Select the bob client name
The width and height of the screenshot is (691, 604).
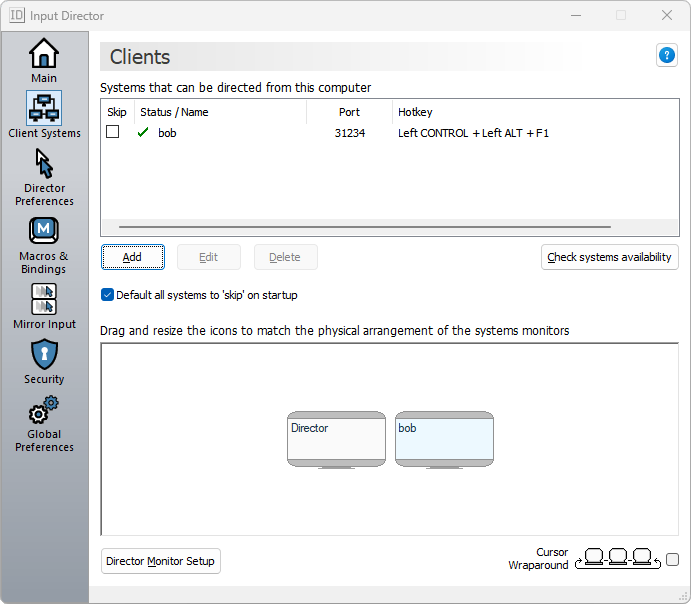(x=167, y=133)
